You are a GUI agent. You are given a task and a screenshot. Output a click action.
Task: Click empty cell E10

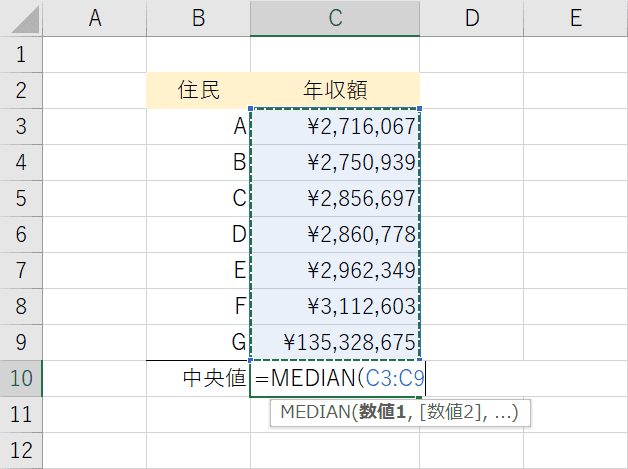[x=576, y=378]
